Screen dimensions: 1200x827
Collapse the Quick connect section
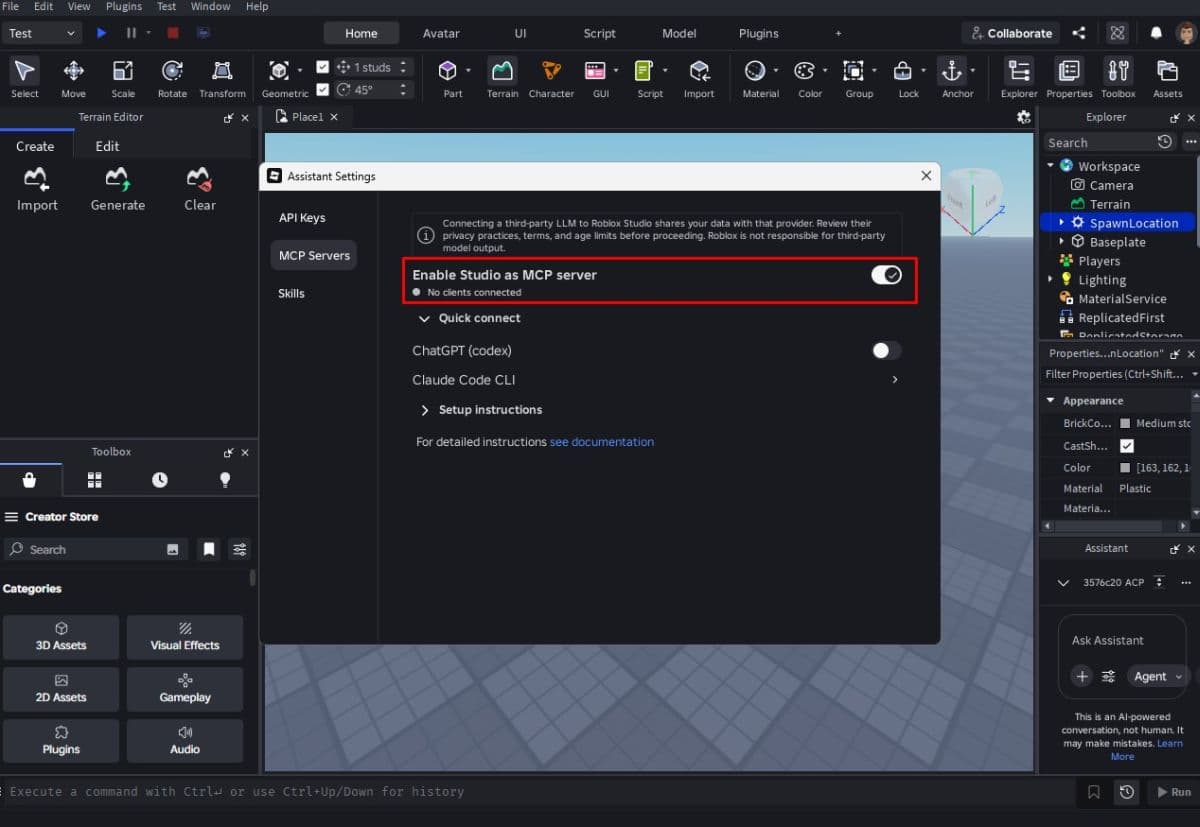click(425, 318)
